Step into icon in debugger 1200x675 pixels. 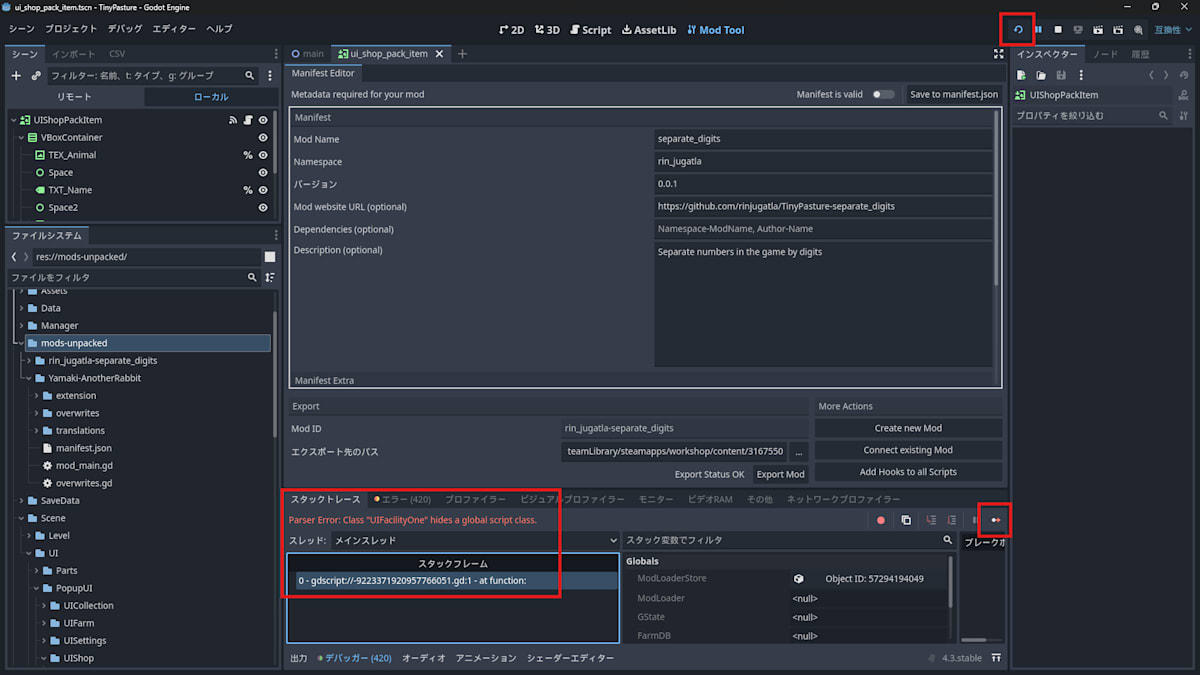coord(931,520)
